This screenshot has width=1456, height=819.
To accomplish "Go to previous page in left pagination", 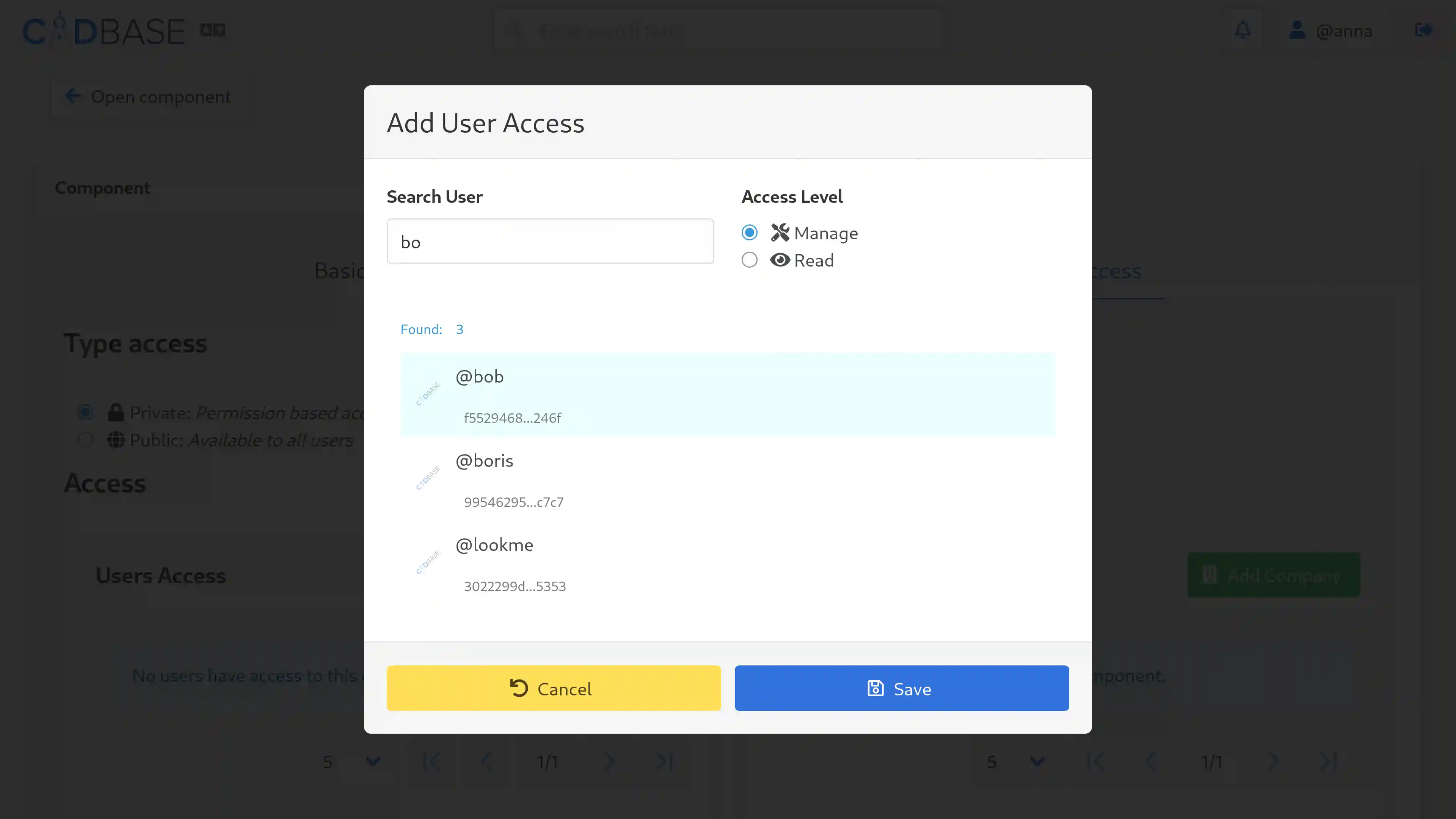I will tap(486, 761).
